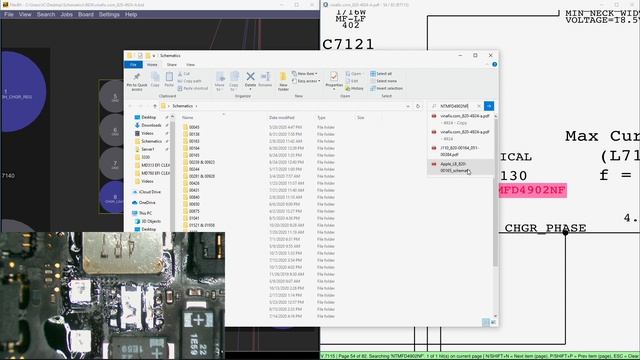Click the refresh icon beside address bar
Viewport: 640px width, 360px height.
click(418, 106)
